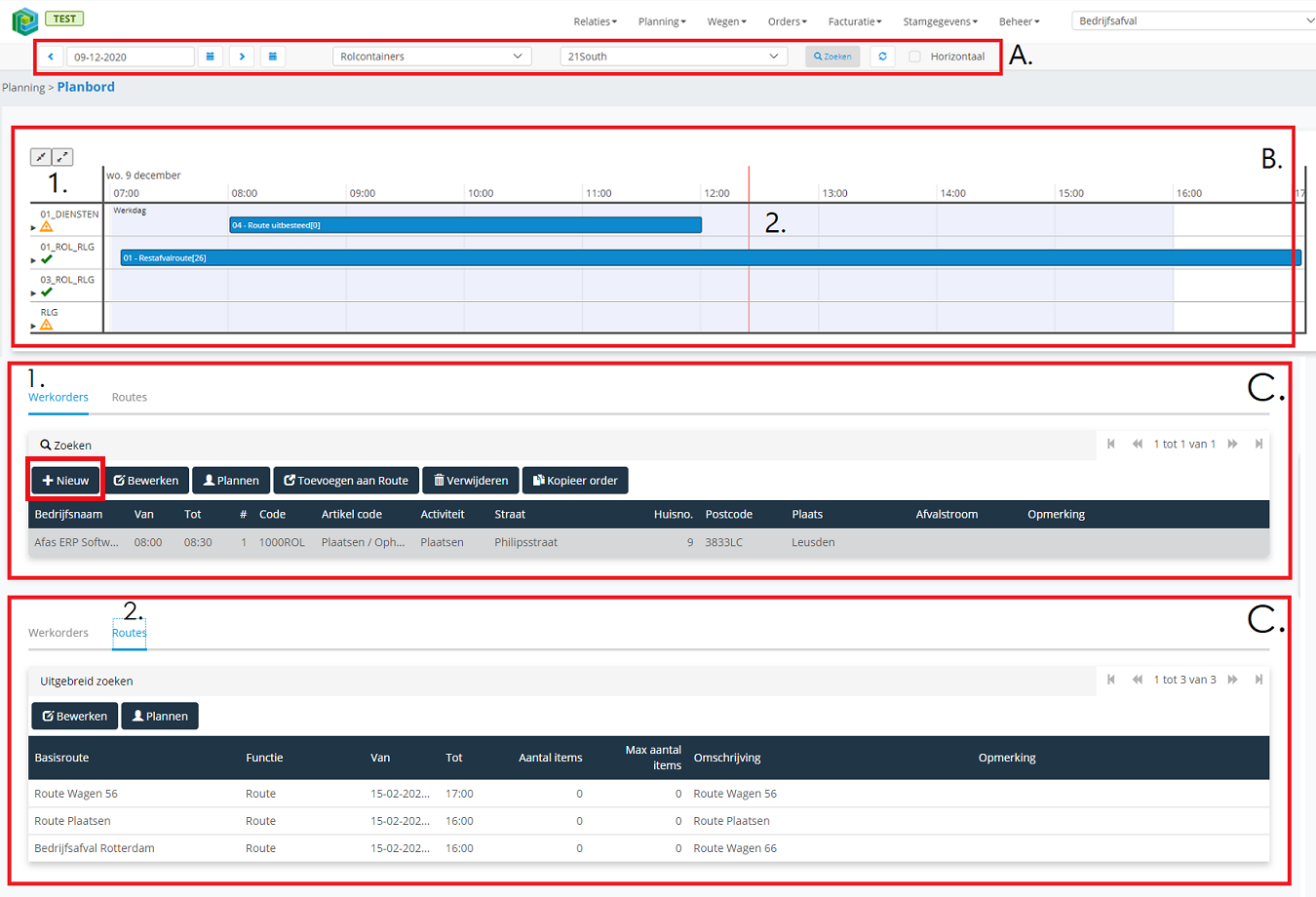Viewport: 1316px width, 897px height.
Task: Click the refresh icon beside Zoeken
Action: pos(882,57)
